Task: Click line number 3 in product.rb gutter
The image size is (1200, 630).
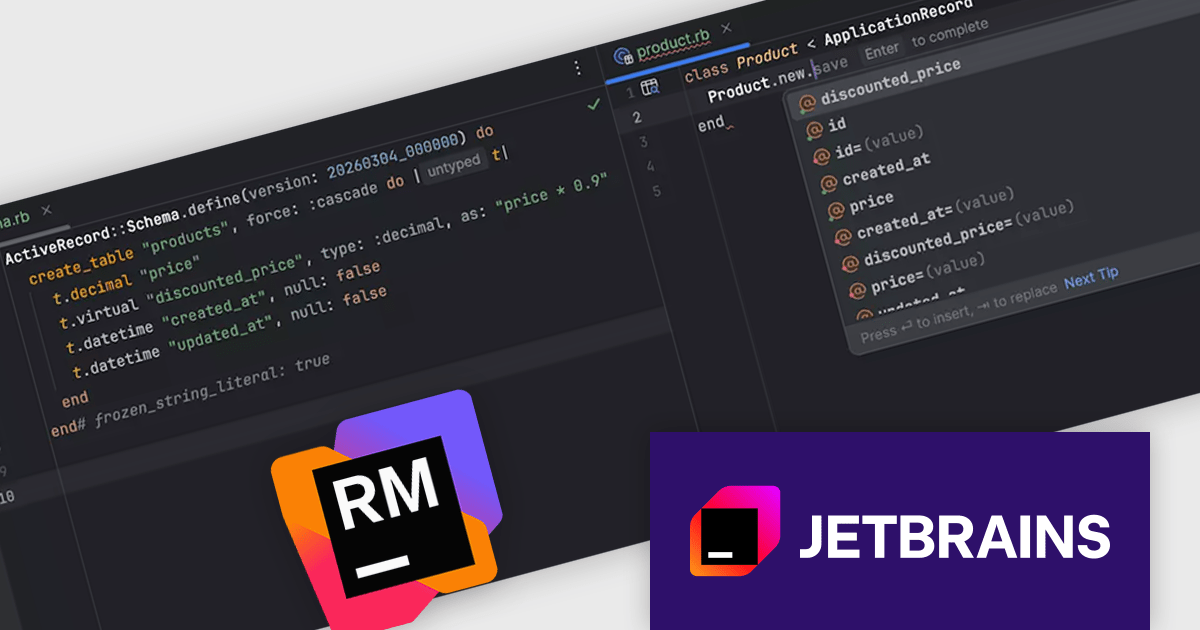Action: pyautogui.click(x=642, y=142)
